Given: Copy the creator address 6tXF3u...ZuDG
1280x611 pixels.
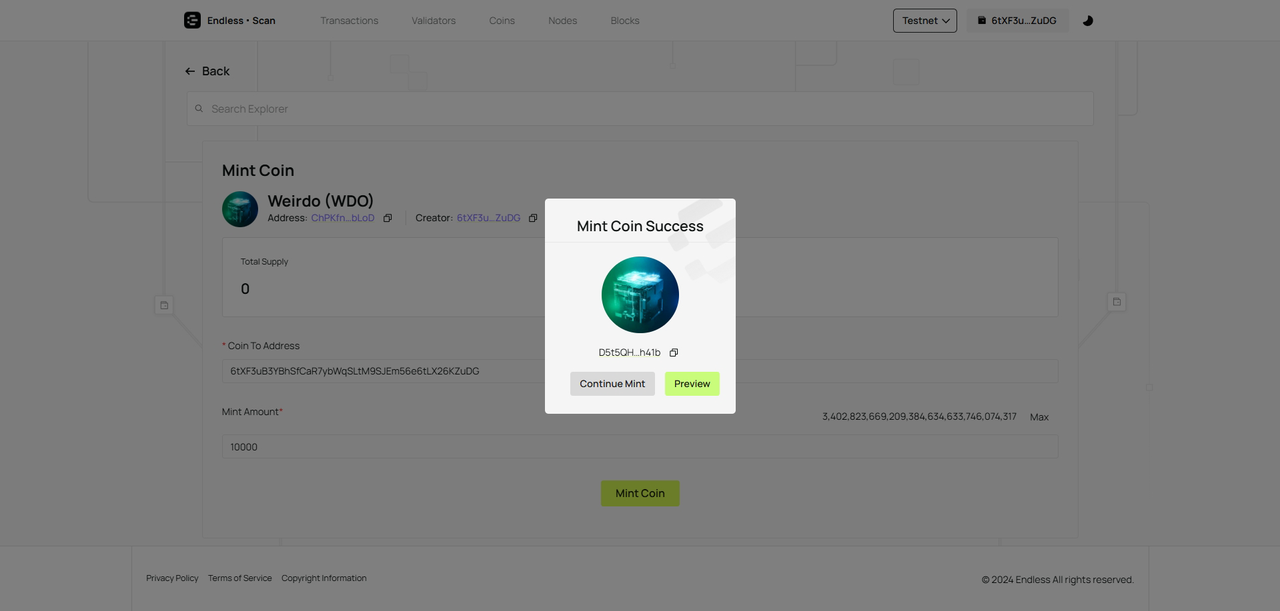Looking at the screenshot, I should click(x=533, y=218).
